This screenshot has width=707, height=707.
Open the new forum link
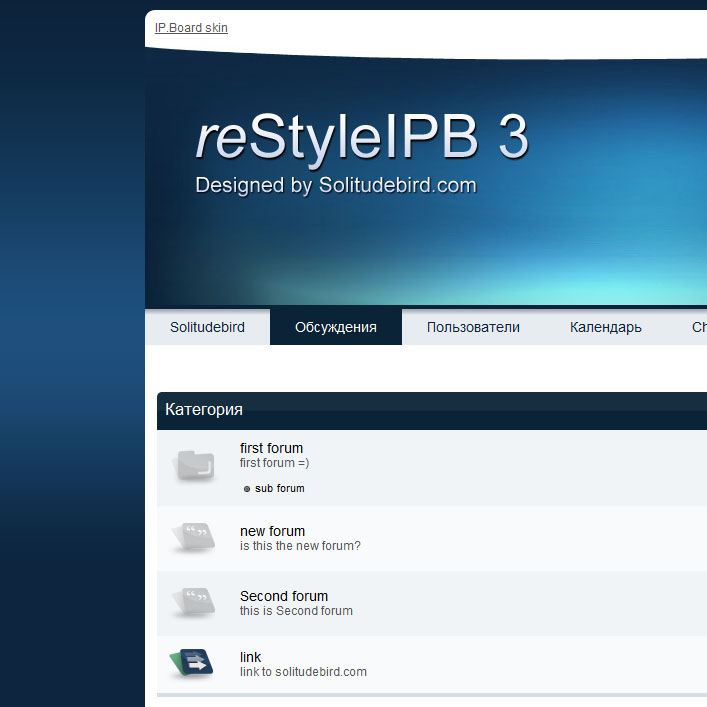point(272,531)
